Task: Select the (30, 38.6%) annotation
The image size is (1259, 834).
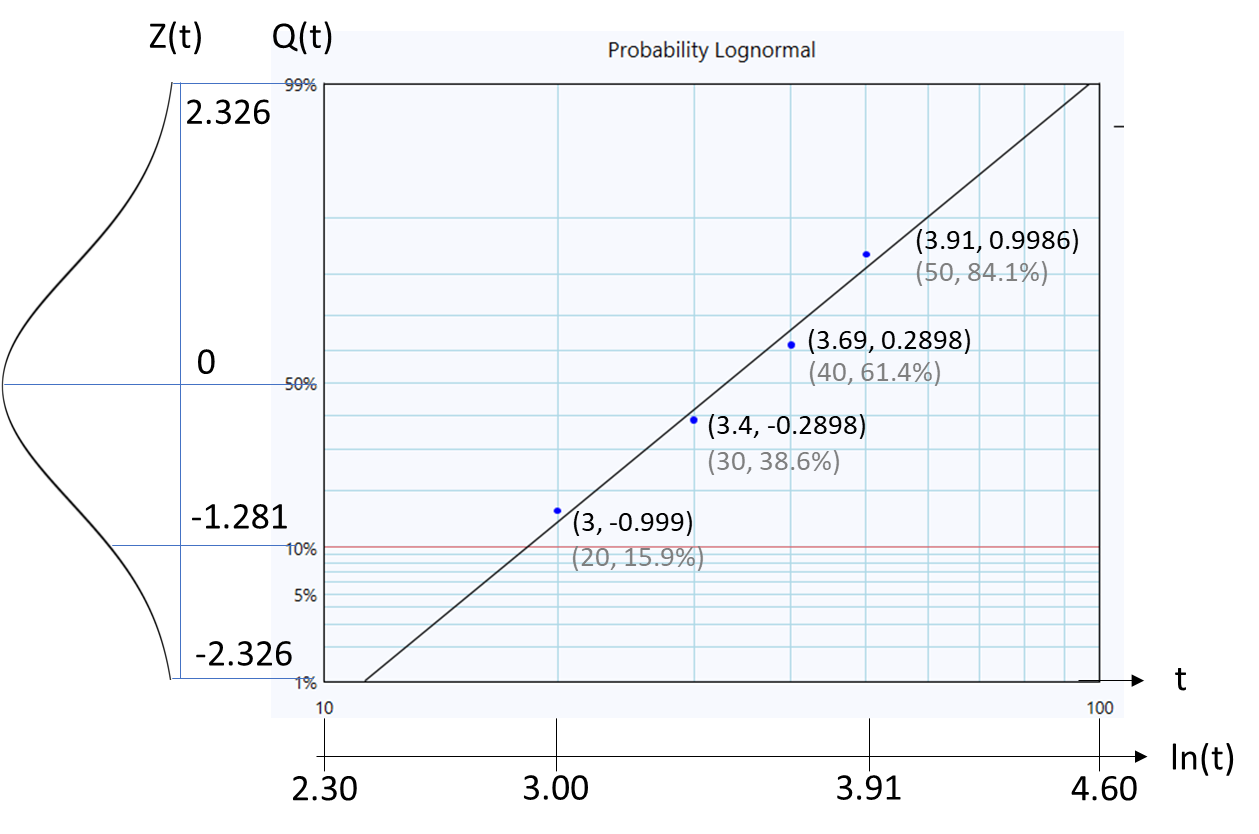Action: [x=773, y=462]
